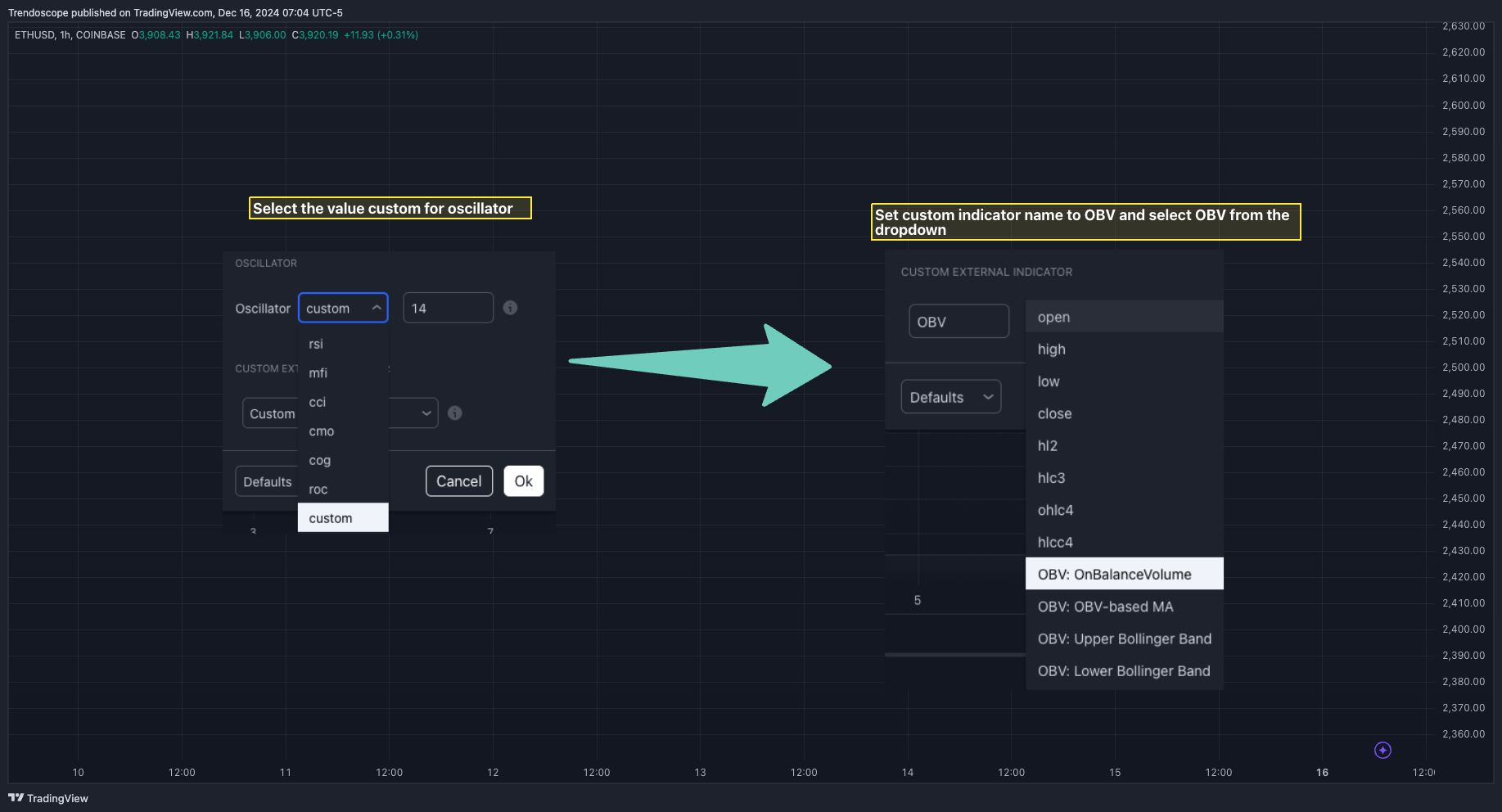Click the TradingView logo at bottom left
1502x812 pixels.
pyautogui.click(x=48, y=798)
